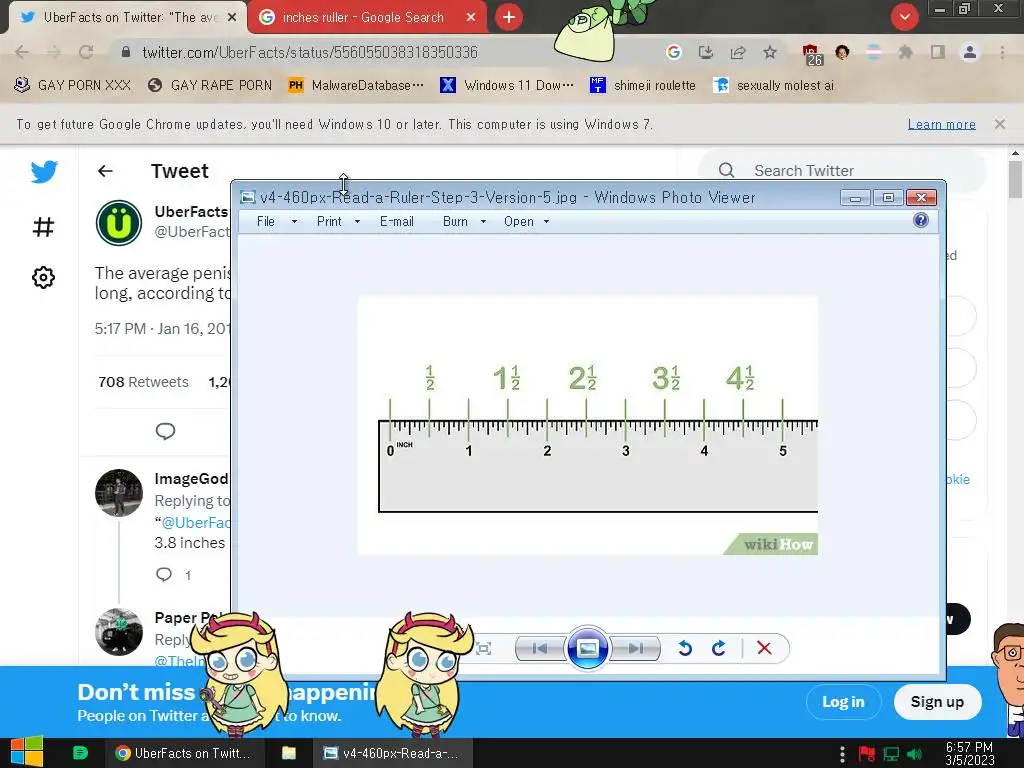Click the Learn more link in infobar

pyautogui.click(x=942, y=124)
